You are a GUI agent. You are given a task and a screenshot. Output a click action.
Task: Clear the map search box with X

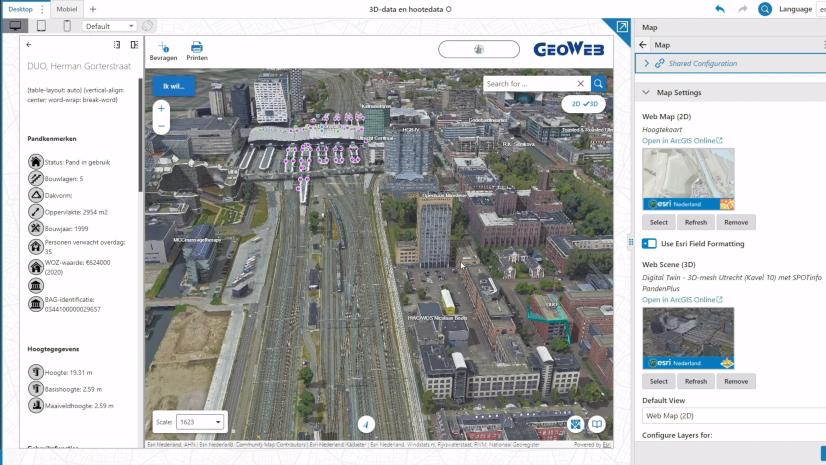[x=581, y=84]
